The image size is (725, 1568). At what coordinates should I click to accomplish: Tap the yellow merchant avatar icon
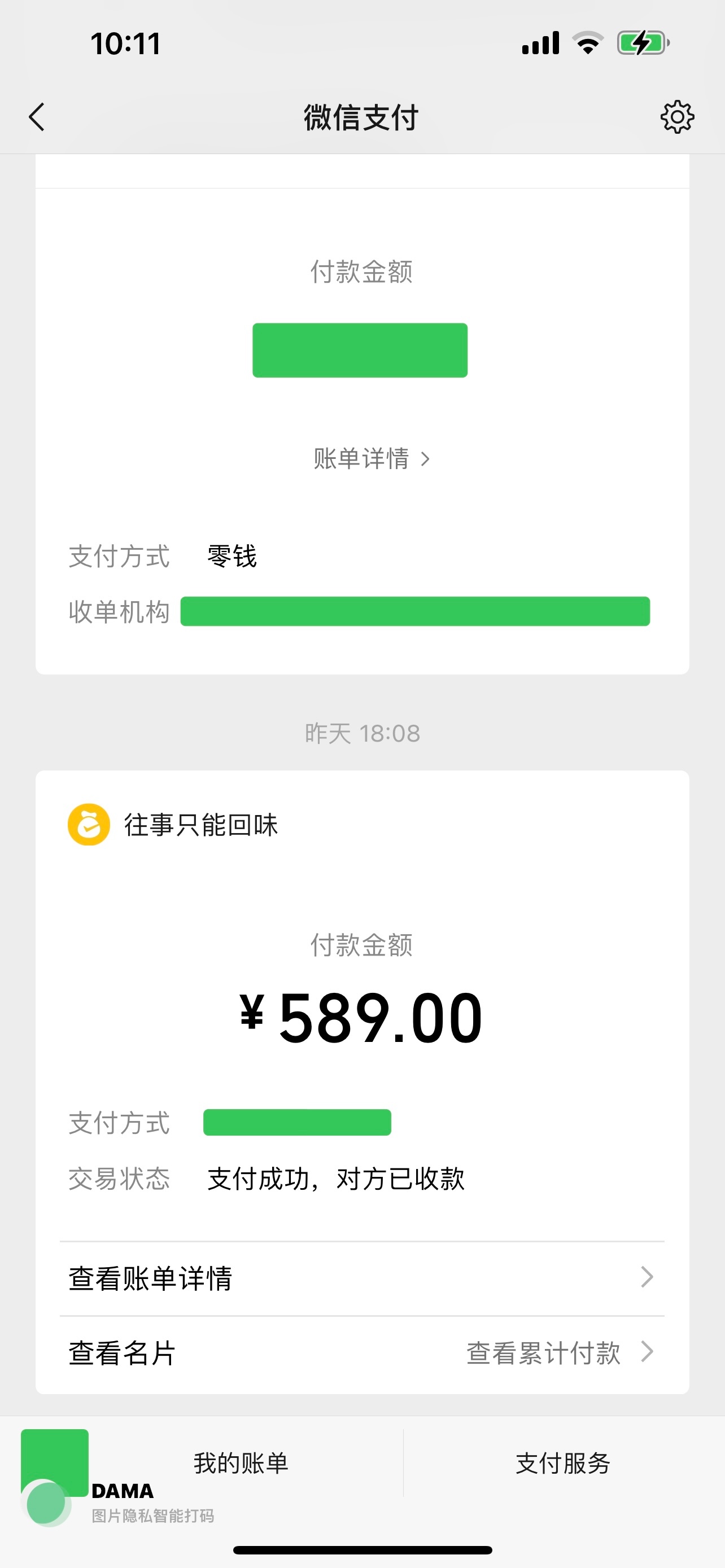coord(89,825)
